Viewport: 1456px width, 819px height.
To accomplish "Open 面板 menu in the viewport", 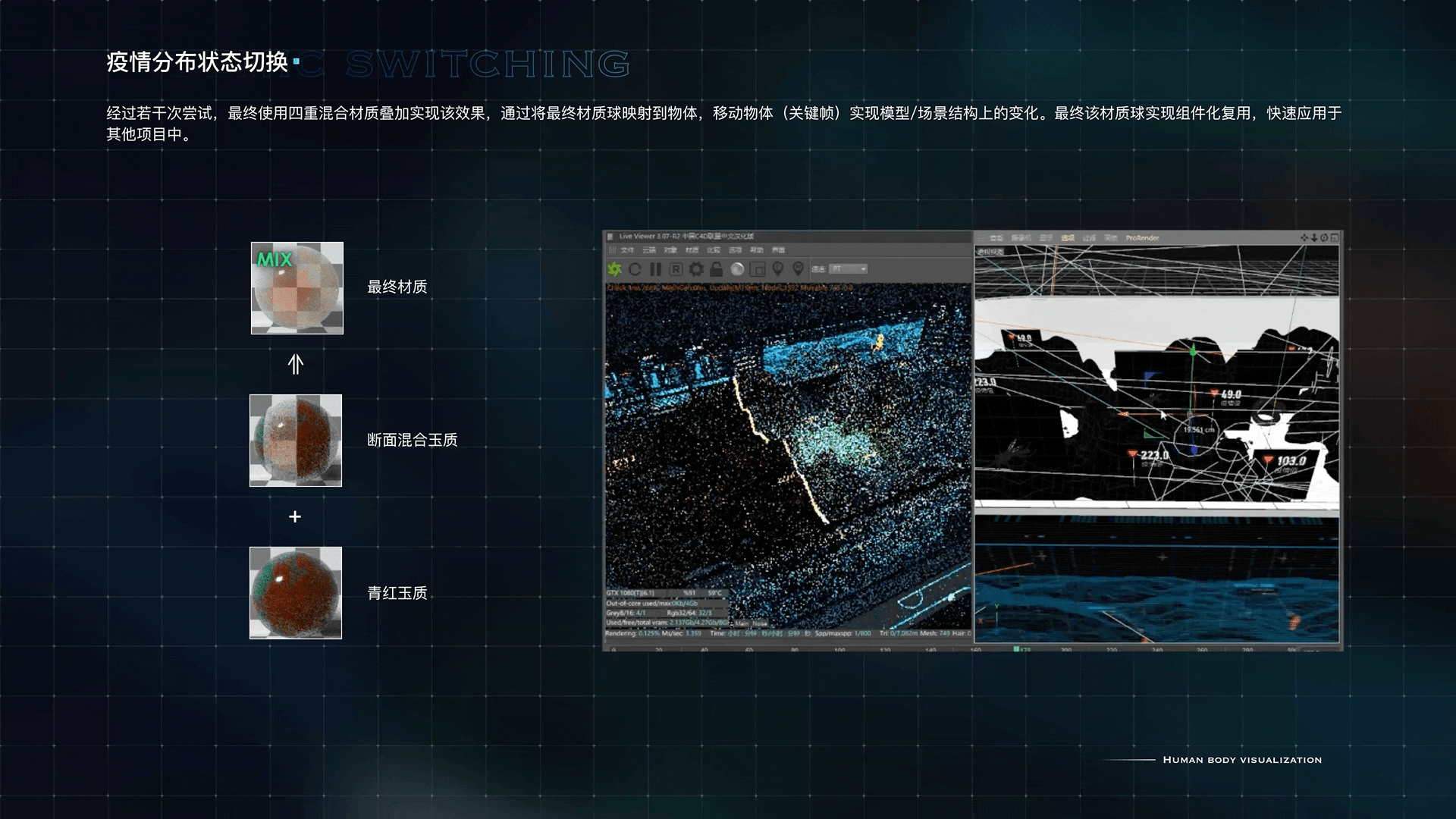I will pos(1111,238).
